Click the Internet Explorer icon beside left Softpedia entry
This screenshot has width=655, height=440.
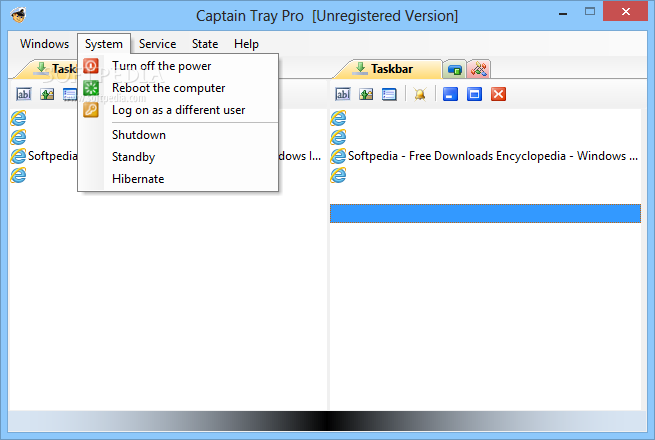coord(18,156)
